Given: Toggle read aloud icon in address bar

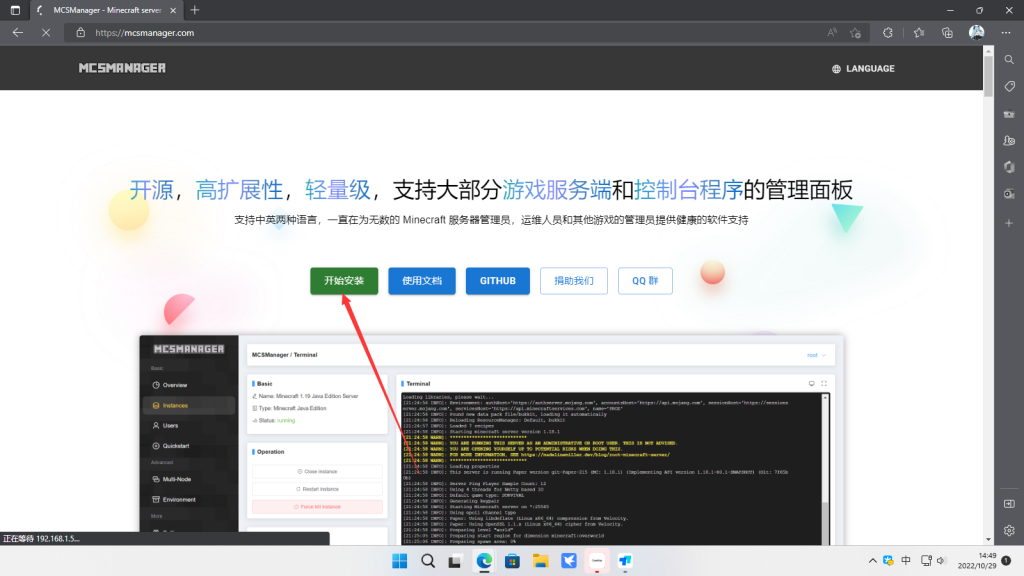Looking at the screenshot, I should (831, 33).
